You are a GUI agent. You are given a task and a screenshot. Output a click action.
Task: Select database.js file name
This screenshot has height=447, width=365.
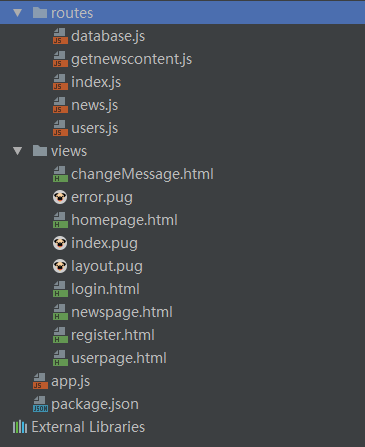pos(108,36)
